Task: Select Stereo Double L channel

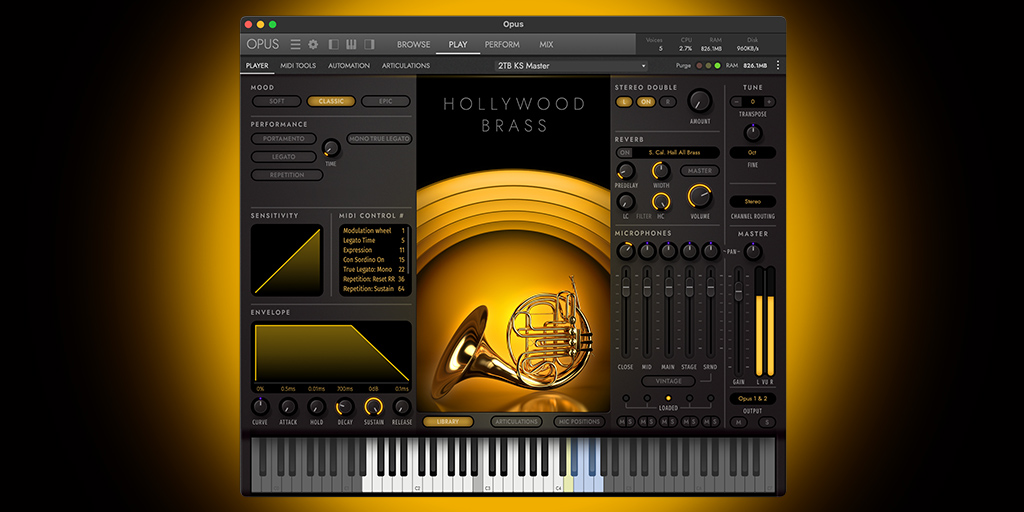Action: coord(624,102)
